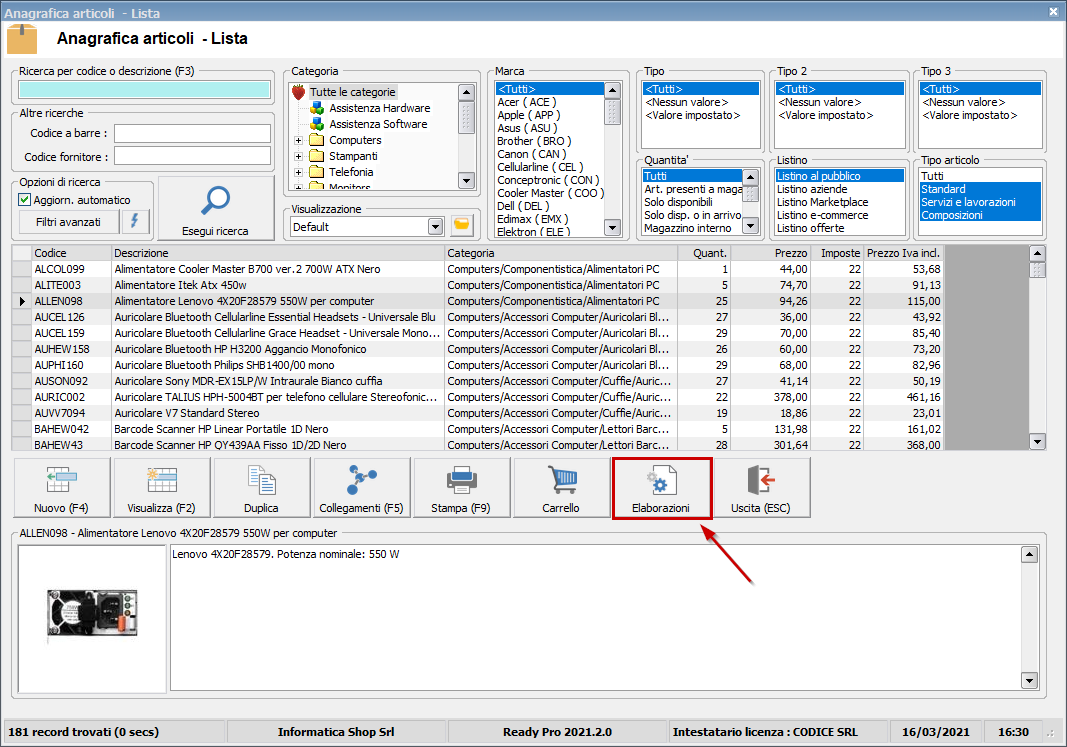Click the Computers folder icon
This screenshot has width=1067, height=747.
coord(316,140)
